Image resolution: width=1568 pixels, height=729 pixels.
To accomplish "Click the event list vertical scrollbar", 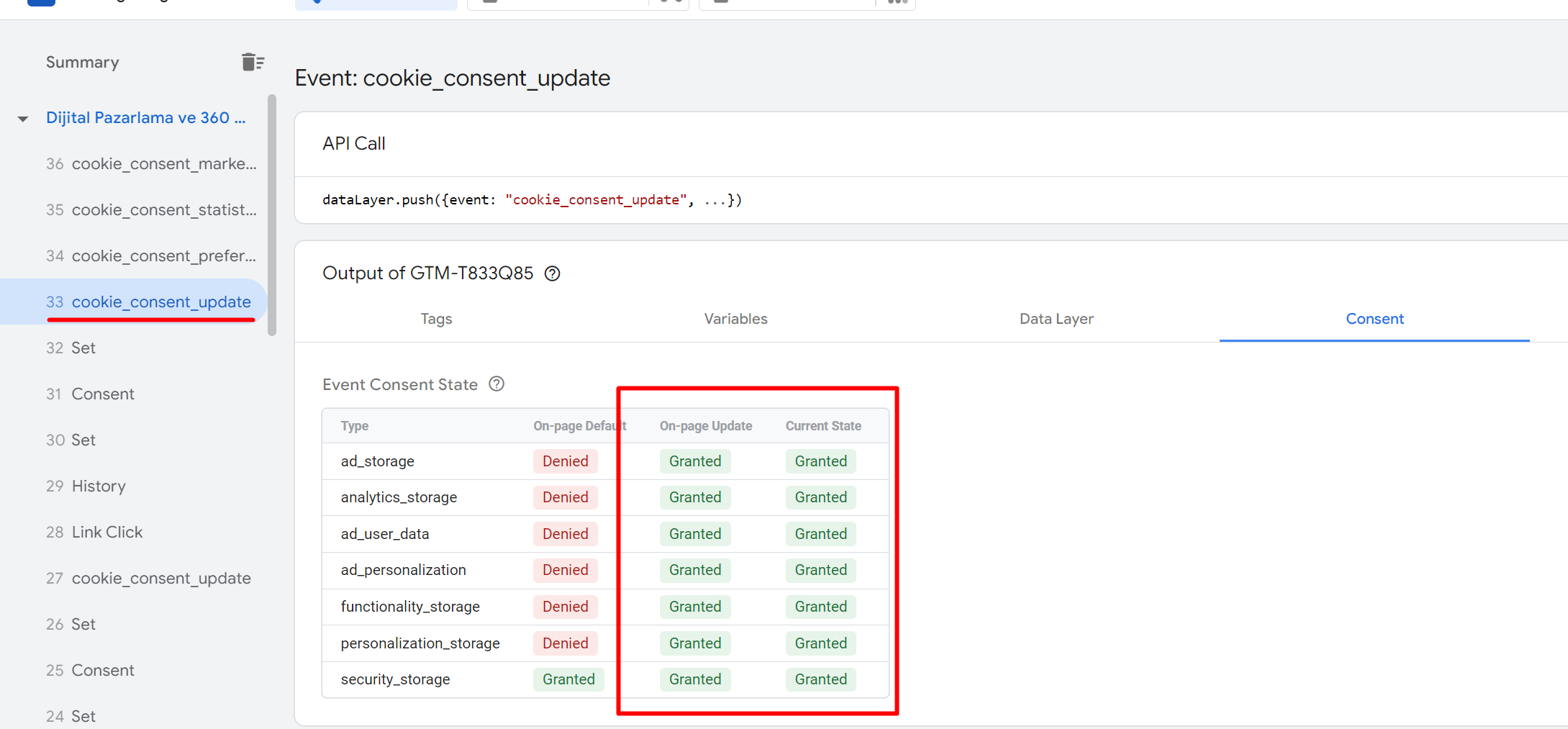I will point(272,216).
